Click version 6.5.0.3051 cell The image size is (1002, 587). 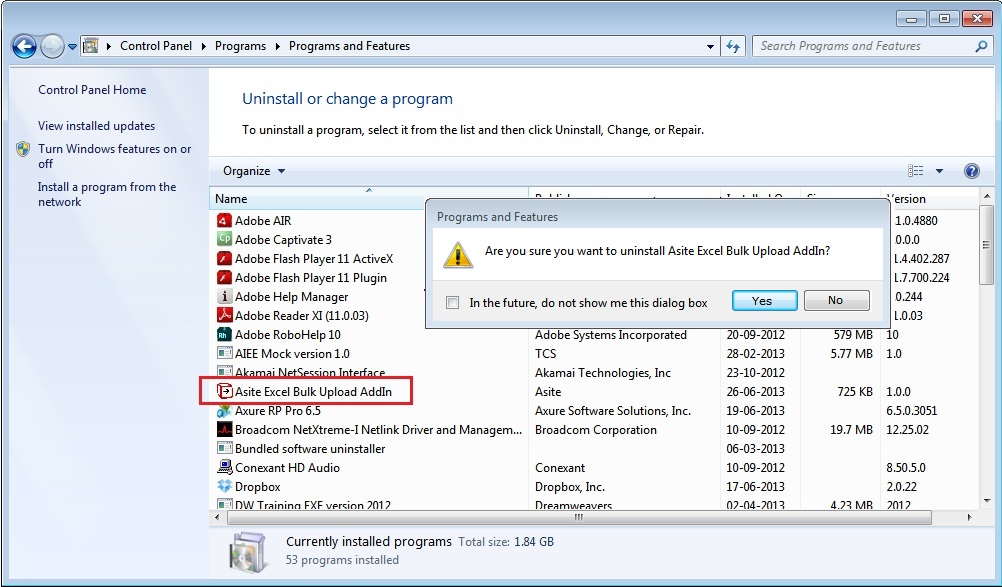point(911,411)
